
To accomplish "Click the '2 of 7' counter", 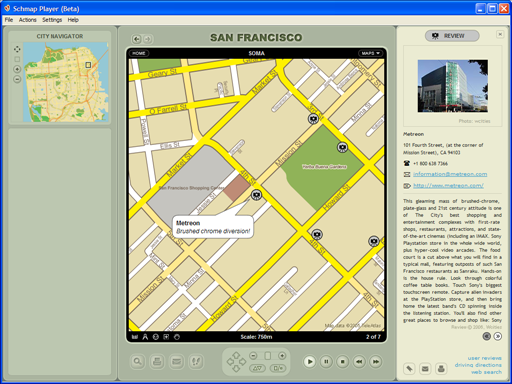I will (x=373, y=337).
